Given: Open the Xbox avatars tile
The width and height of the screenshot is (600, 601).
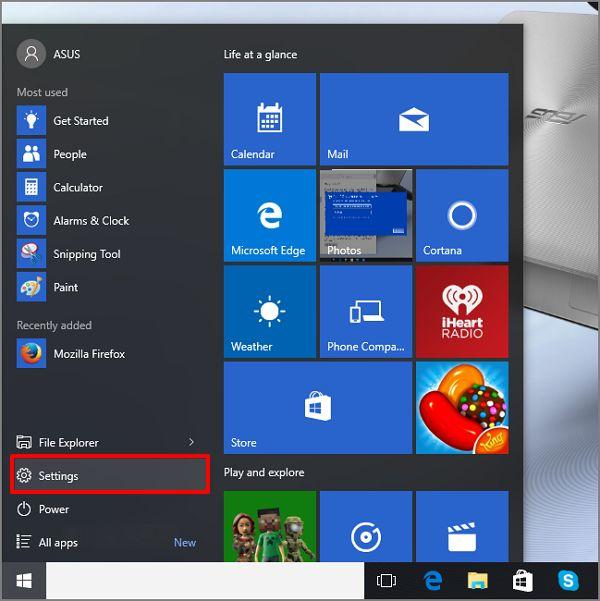Looking at the screenshot, I should pos(270,526).
